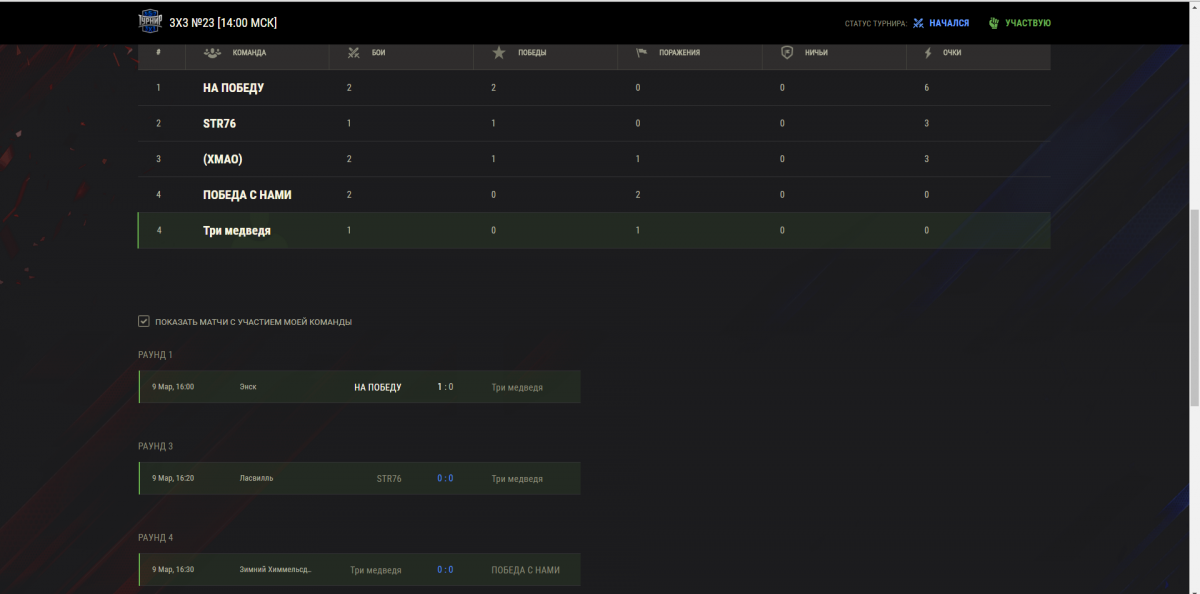Click the 9 Мар, 16:30 match time
The width and height of the screenshot is (1200, 594).
click(x=173, y=570)
